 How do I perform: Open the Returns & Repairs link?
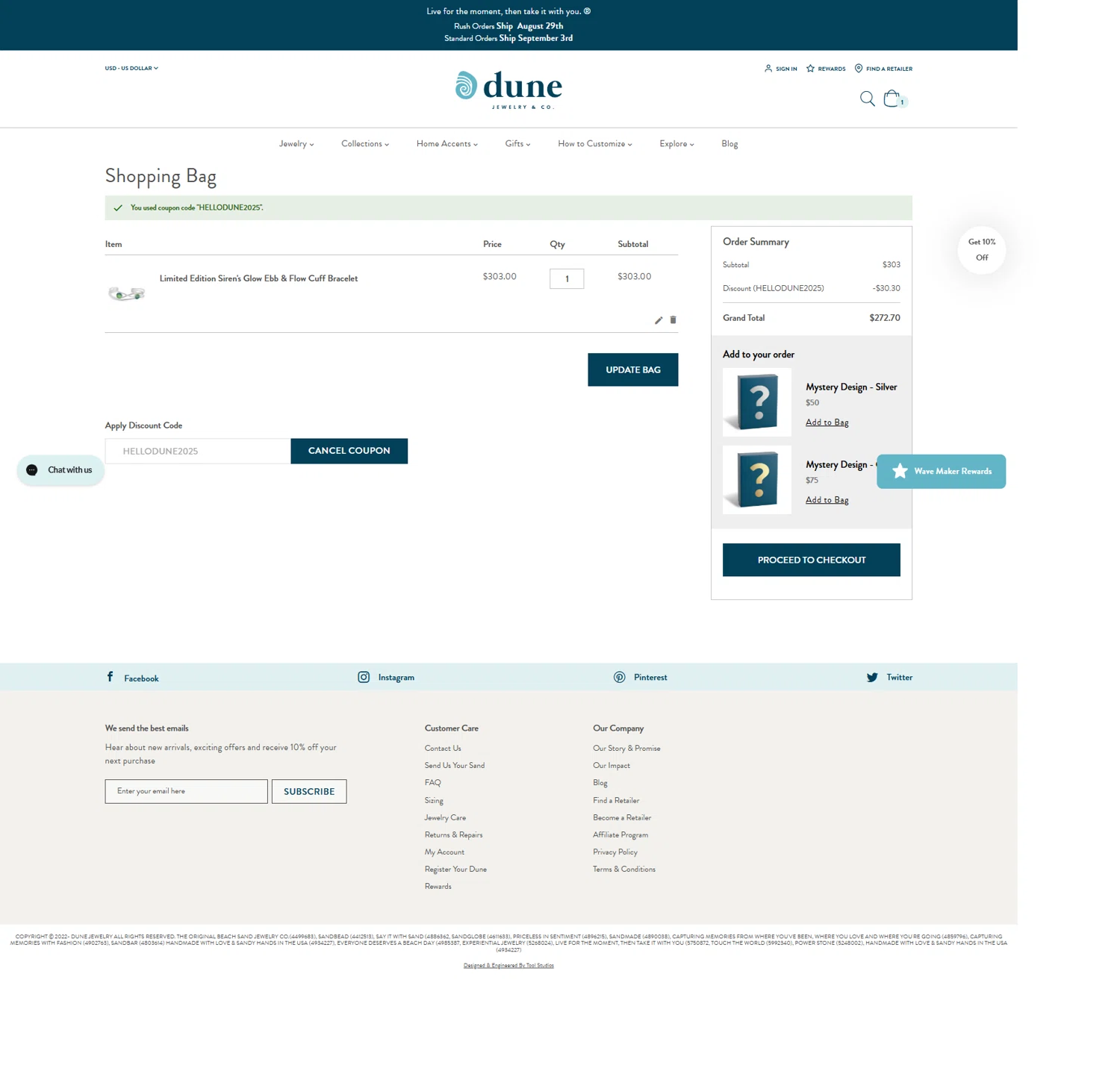453,834
